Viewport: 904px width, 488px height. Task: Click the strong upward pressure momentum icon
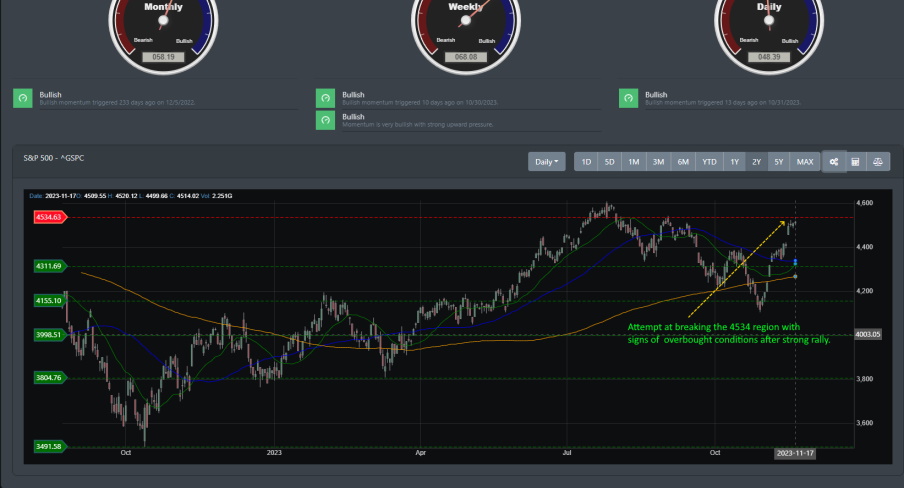pyautogui.click(x=325, y=120)
